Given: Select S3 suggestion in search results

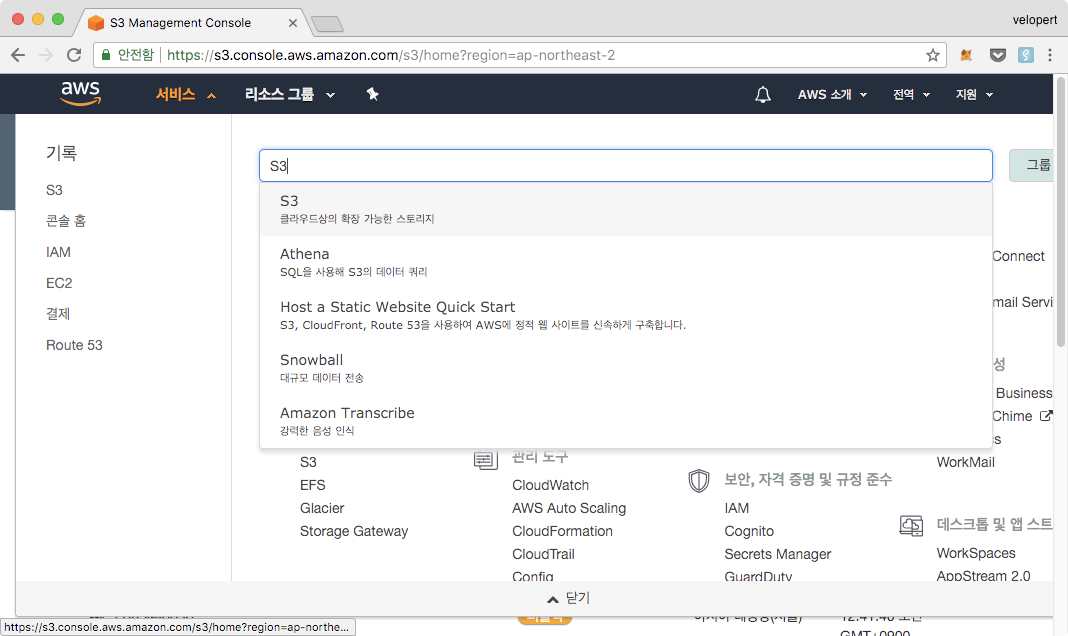Looking at the screenshot, I should click(x=625, y=209).
